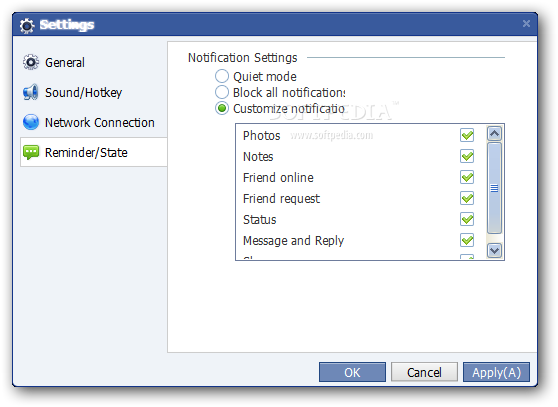This screenshot has width=558, height=407.
Task: Click the Network Connection globe icon
Action: (x=31, y=122)
